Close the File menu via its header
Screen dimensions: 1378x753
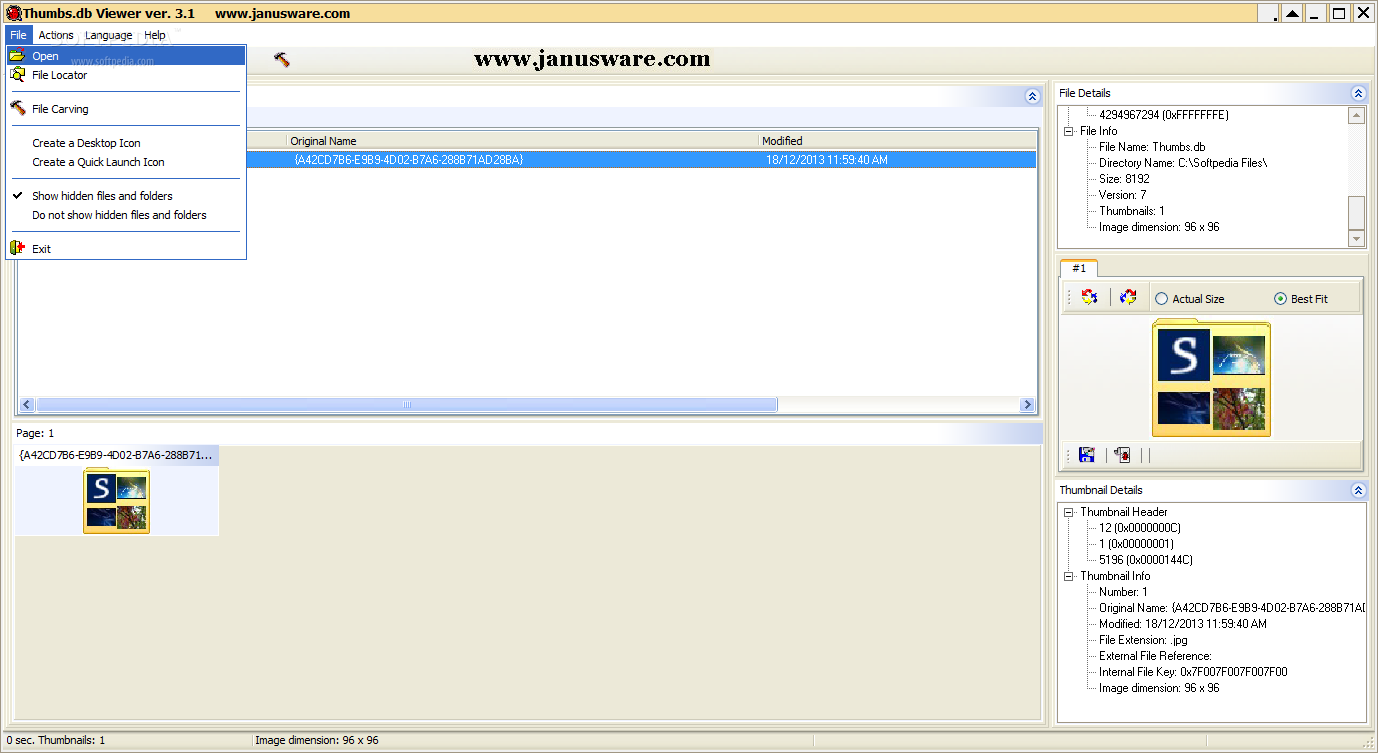[x=18, y=35]
